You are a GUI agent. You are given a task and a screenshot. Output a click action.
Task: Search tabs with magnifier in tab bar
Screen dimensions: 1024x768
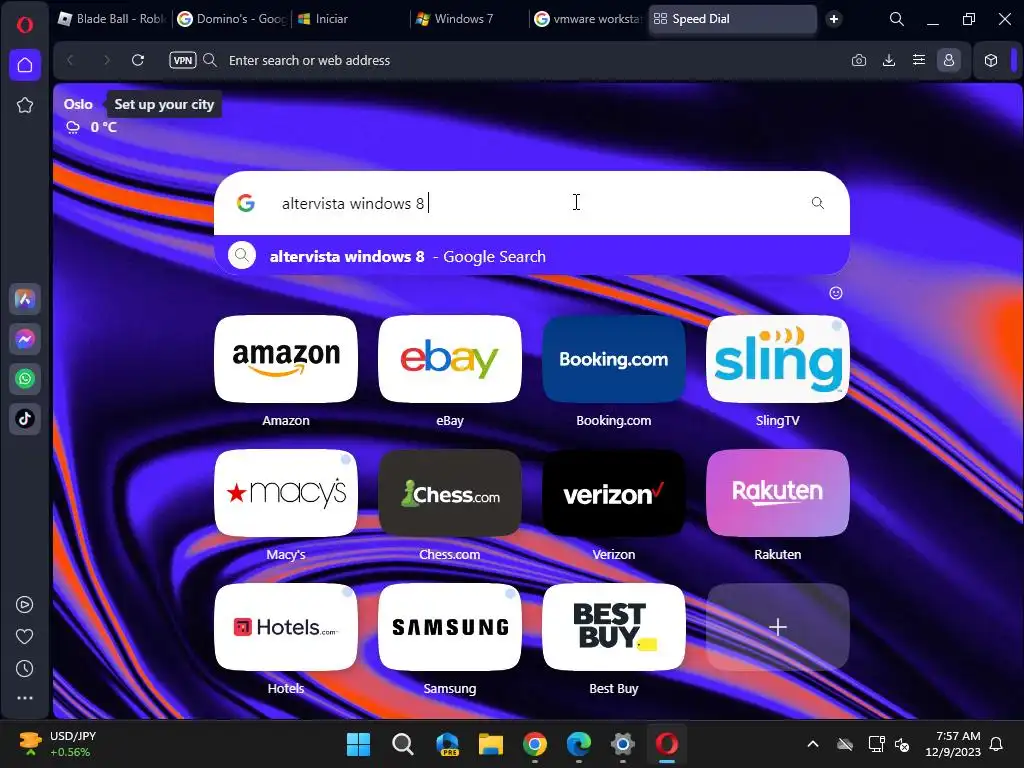[897, 19]
